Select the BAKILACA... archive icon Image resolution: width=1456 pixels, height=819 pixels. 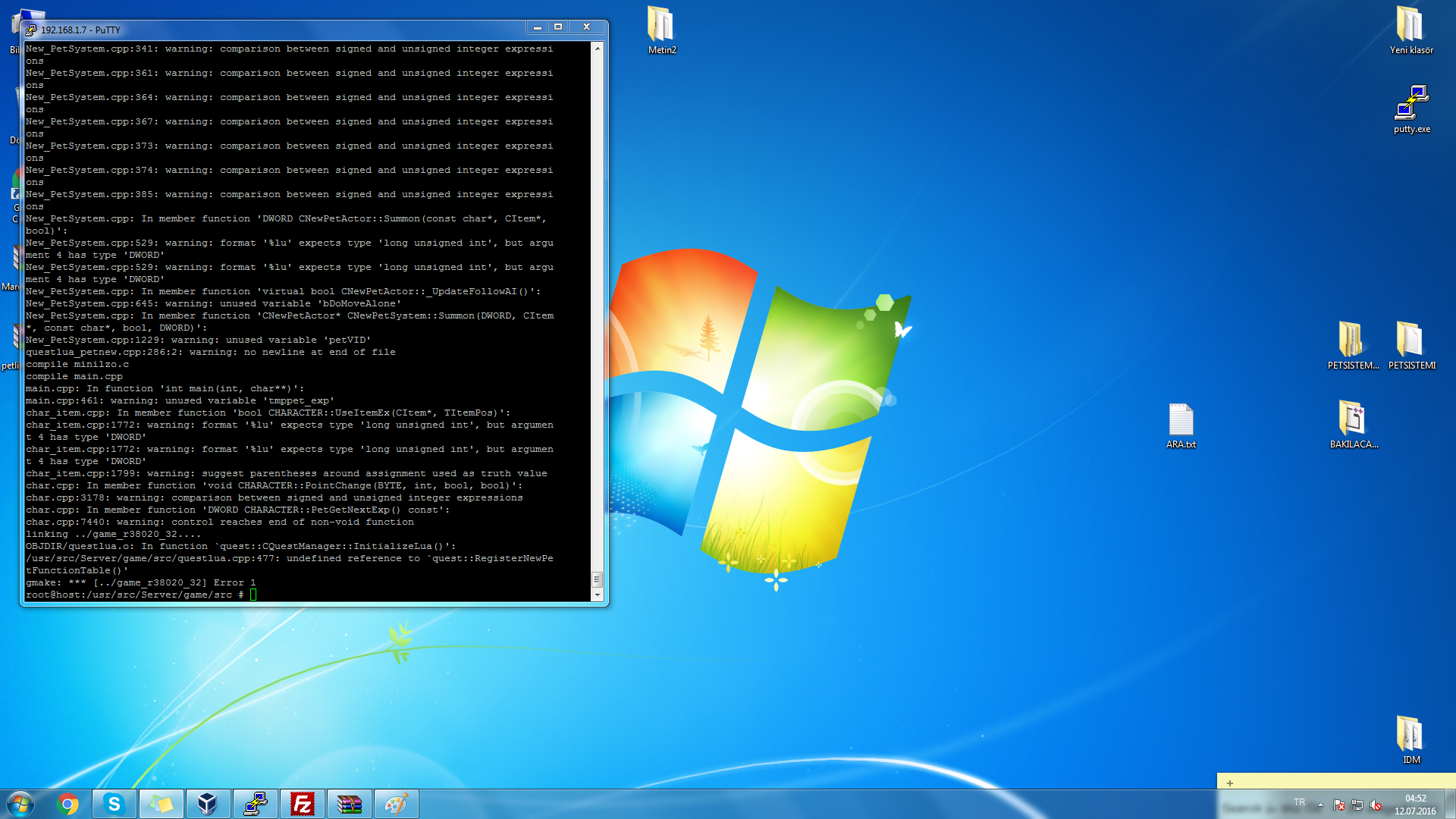pyautogui.click(x=1354, y=425)
